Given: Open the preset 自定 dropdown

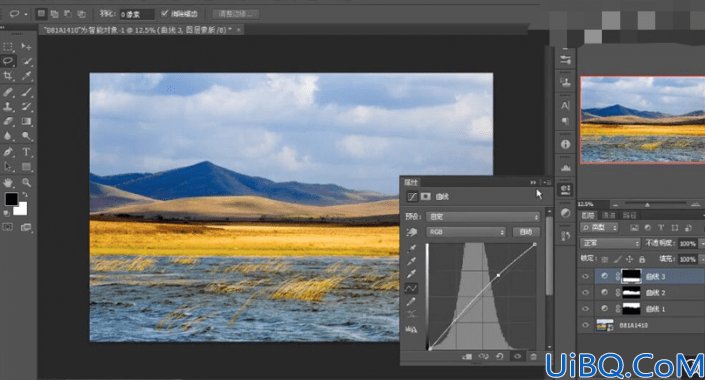Looking at the screenshot, I should [483, 217].
